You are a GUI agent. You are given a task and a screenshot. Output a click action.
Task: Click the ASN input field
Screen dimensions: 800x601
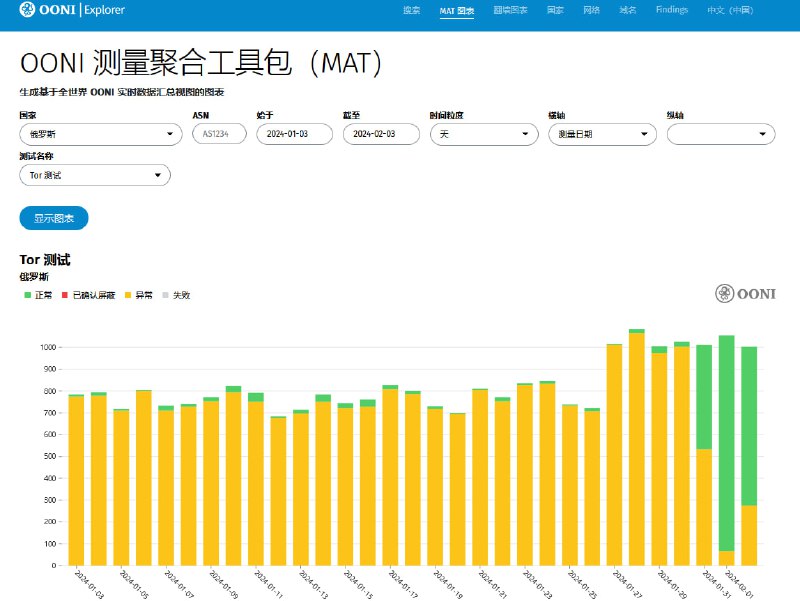pos(219,134)
